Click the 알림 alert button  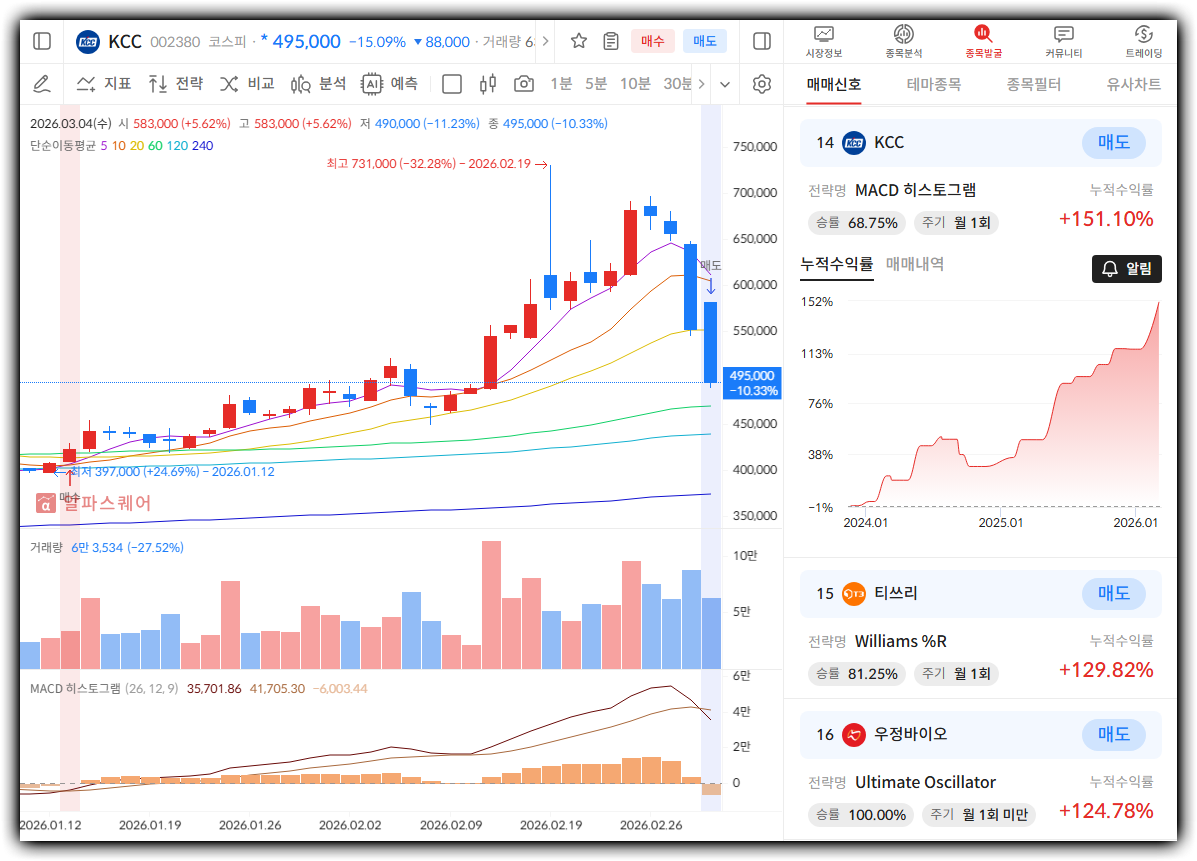coord(1126,269)
